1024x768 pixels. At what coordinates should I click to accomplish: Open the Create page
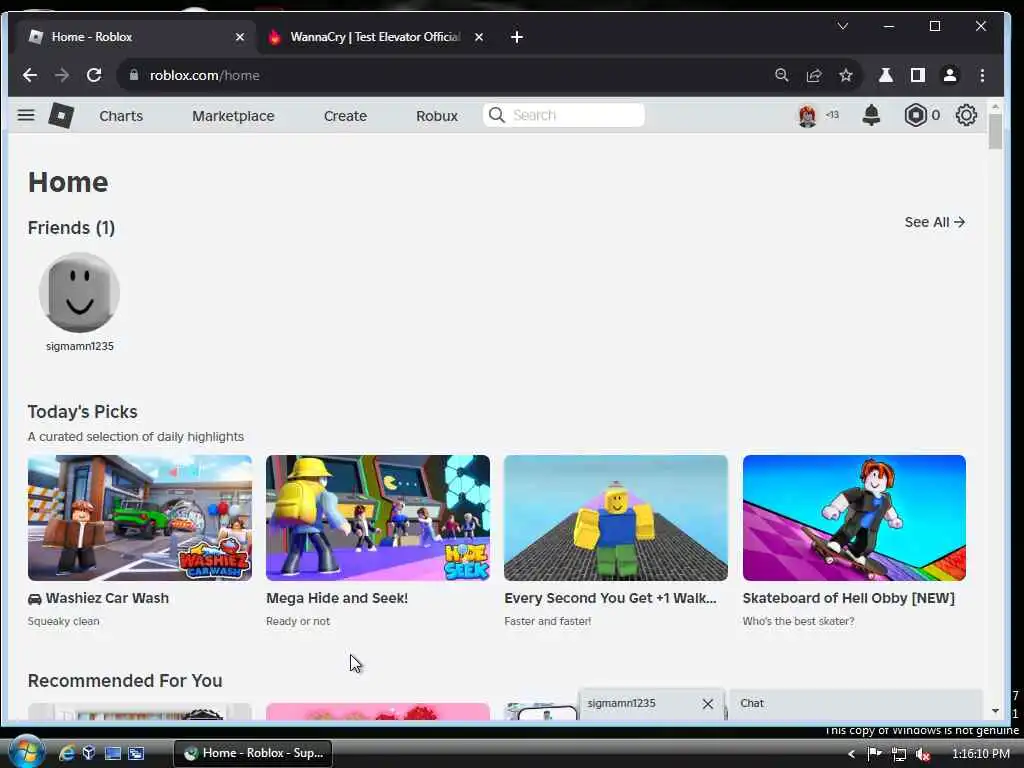coord(345,116)
